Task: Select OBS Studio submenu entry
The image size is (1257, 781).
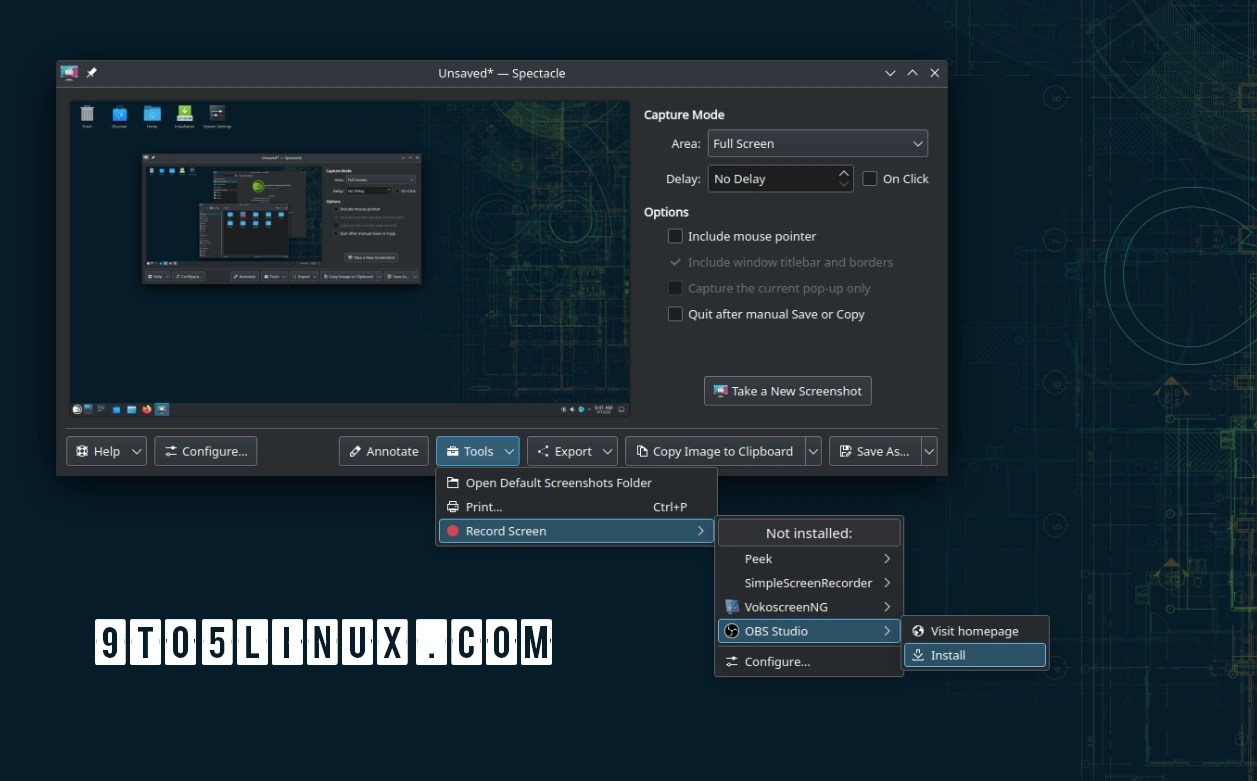Action: (x=809, y=631)
